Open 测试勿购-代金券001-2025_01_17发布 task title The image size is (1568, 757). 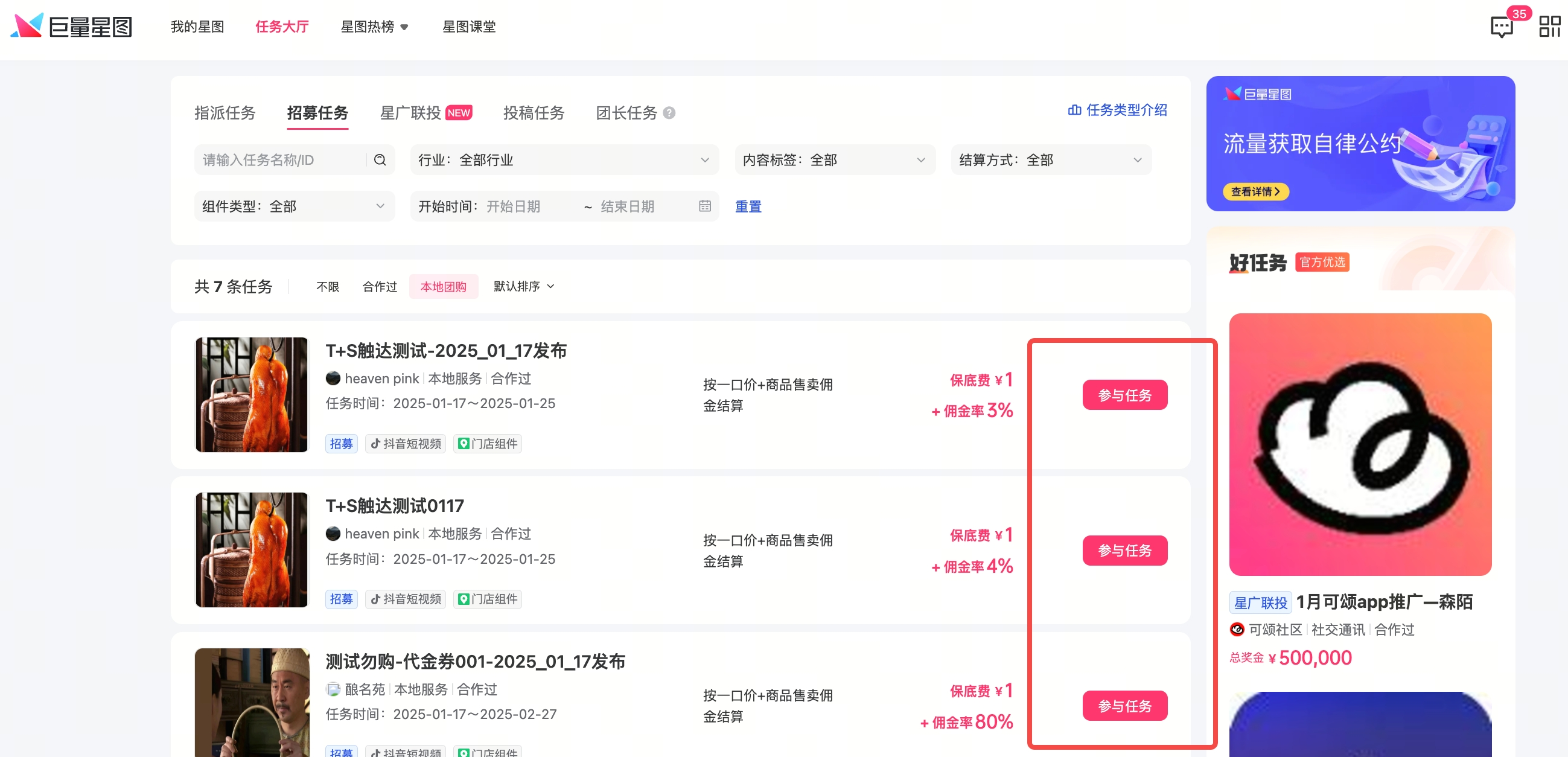[x=476, y=661]
